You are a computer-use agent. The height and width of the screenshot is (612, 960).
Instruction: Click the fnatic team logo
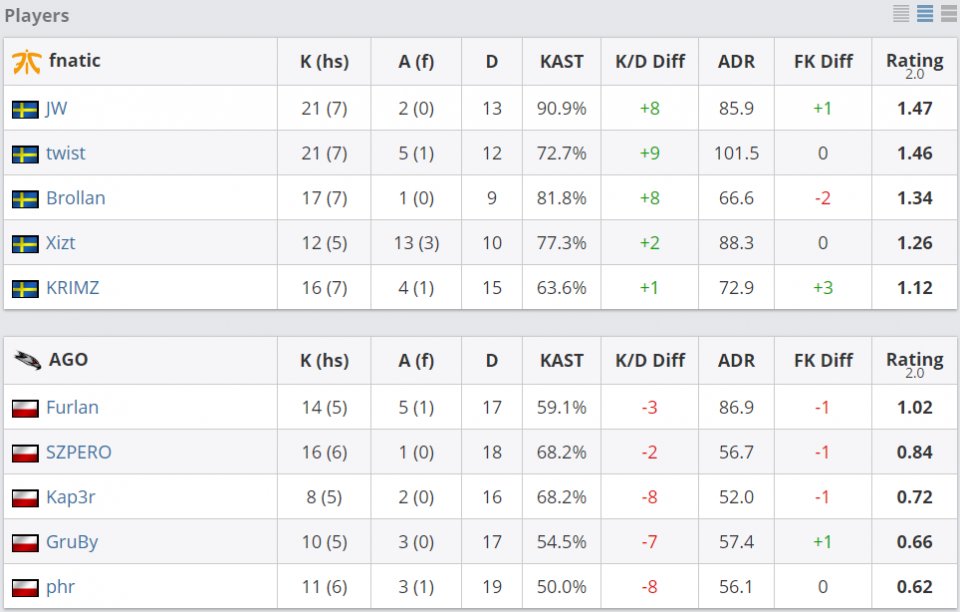pos(25,61)
